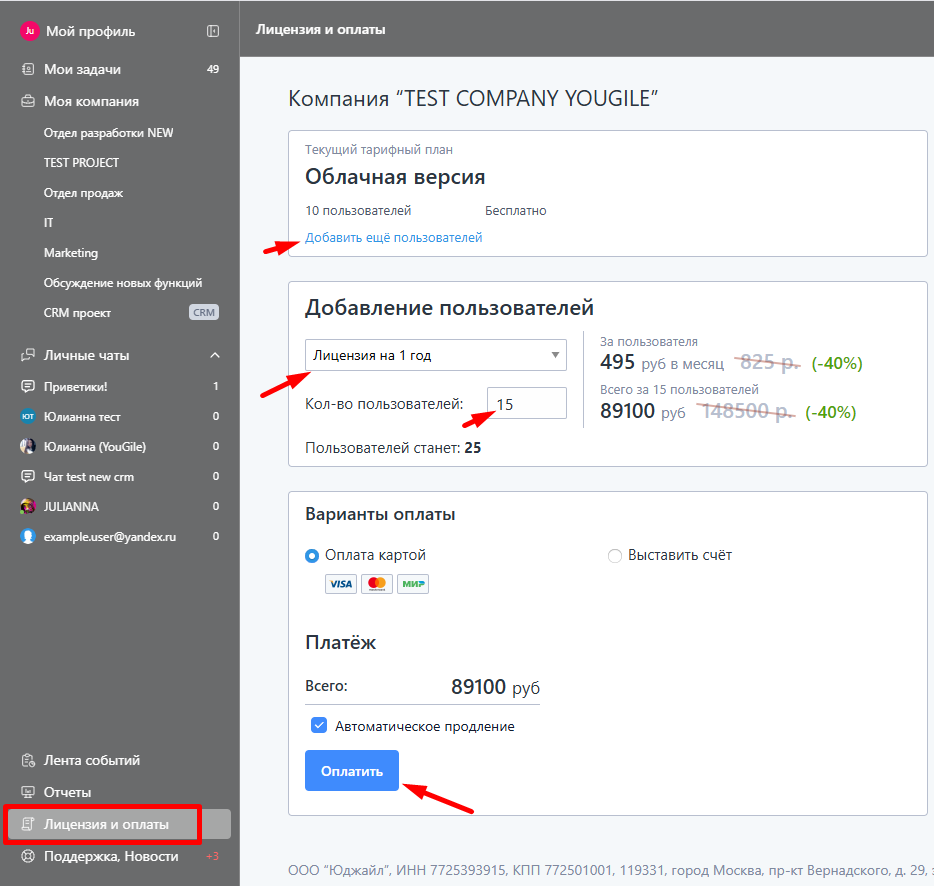Open the 'Лицензия на 1 год' dropdown
934x886 pixels.
pyautogui.click(x=435, y=355)
